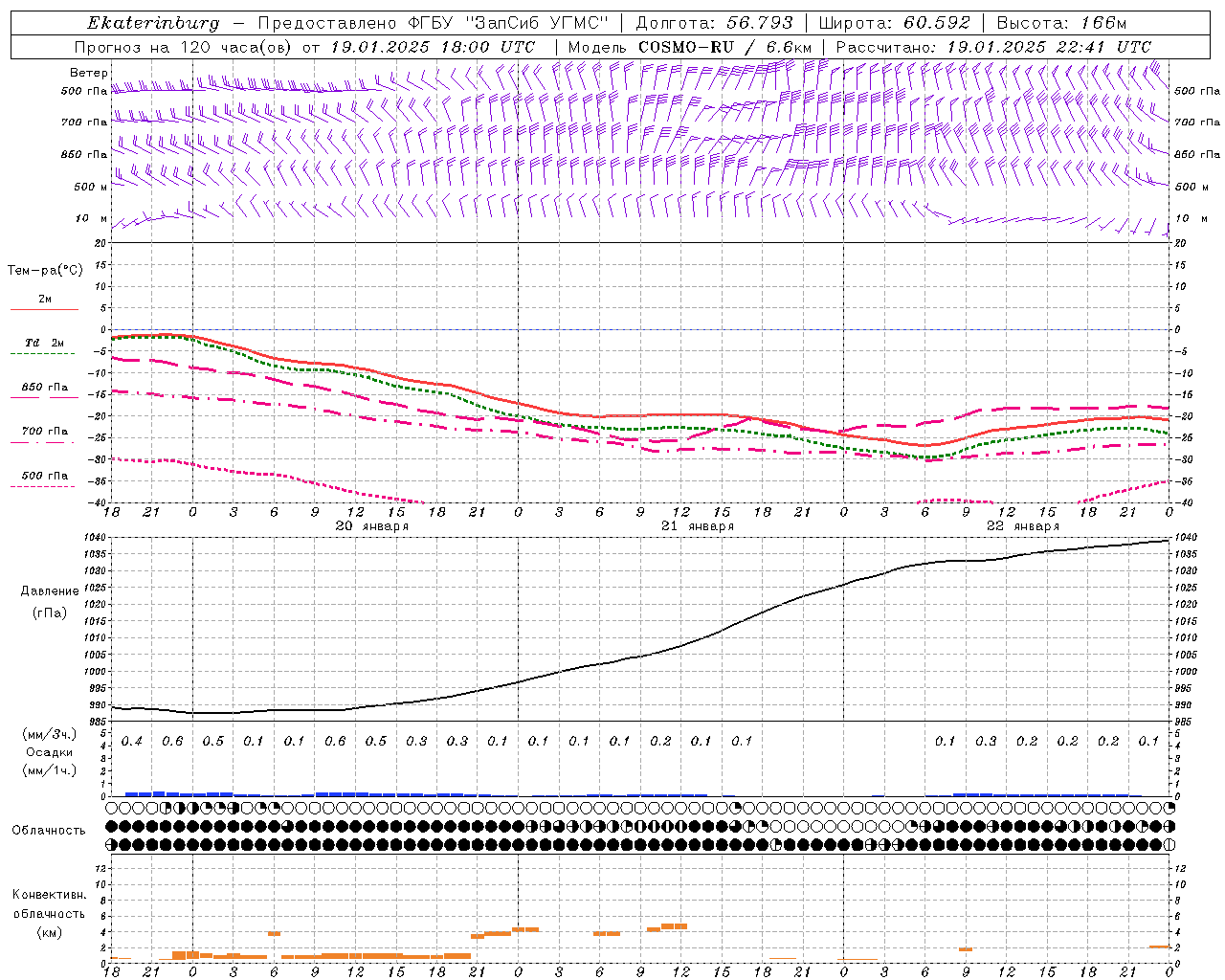
Task: Click the 'Td 2м' dew point legend entry
Action: [x=44, y=343]
